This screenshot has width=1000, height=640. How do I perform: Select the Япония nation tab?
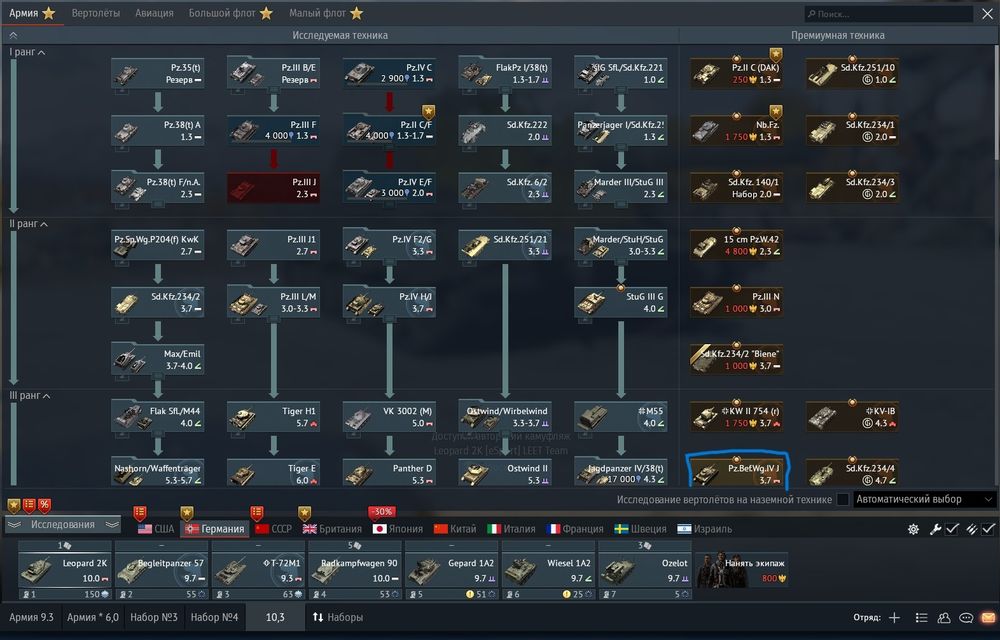click(x=397, y=529)
